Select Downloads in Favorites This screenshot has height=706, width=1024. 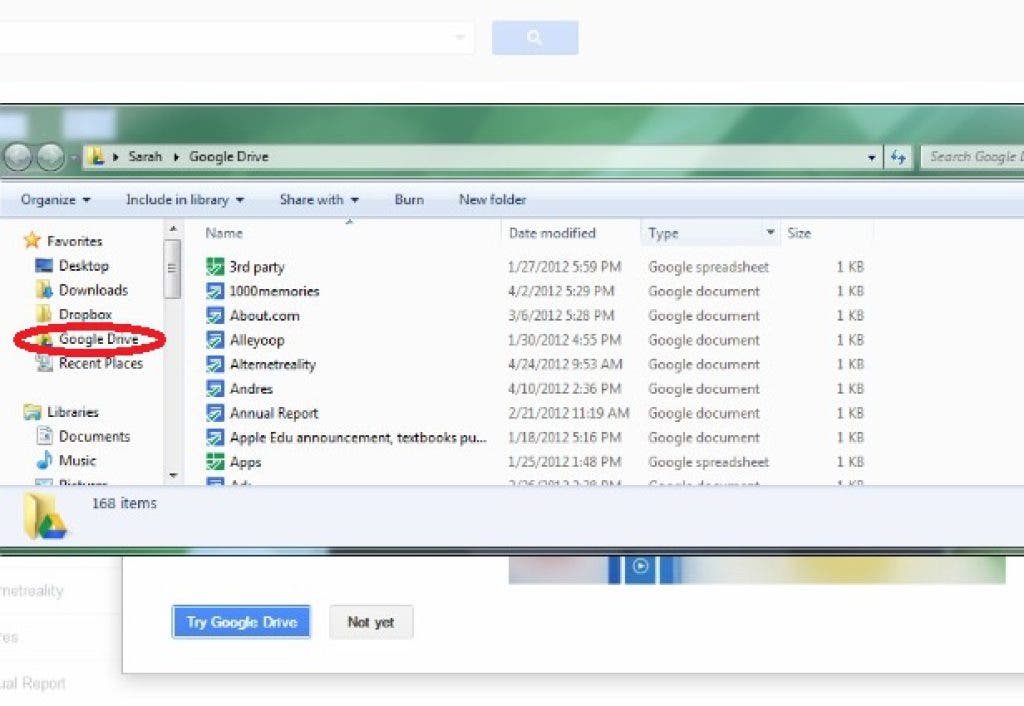(x=93, y=290)
